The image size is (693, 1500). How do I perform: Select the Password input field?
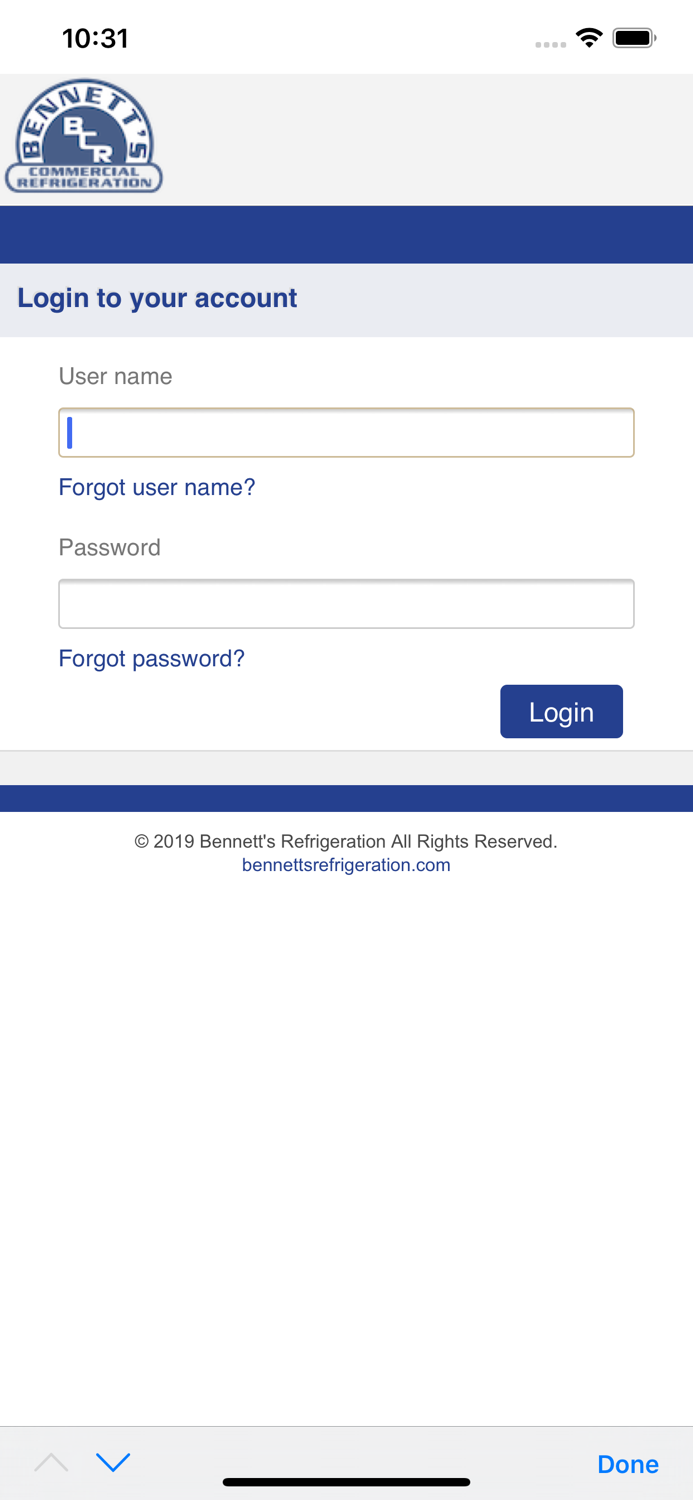346,604
